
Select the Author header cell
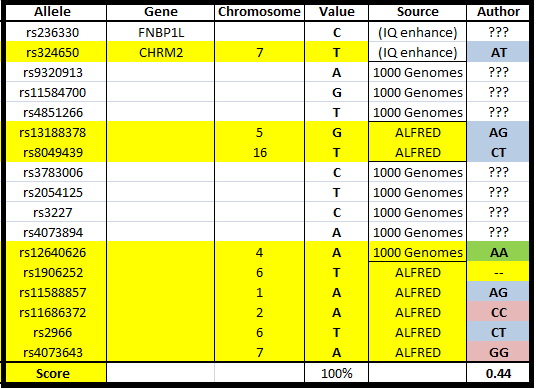click(498, 12)
